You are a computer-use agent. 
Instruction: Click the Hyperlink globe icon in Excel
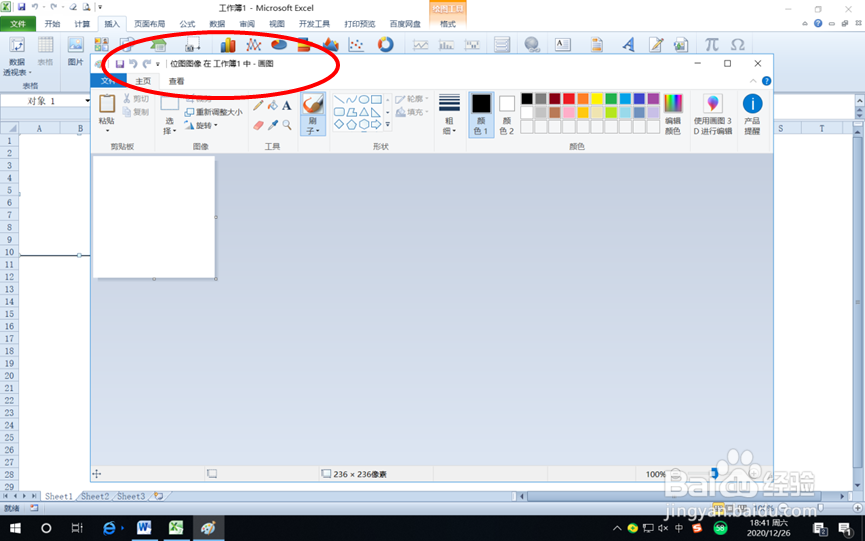[x=532, y=44]
